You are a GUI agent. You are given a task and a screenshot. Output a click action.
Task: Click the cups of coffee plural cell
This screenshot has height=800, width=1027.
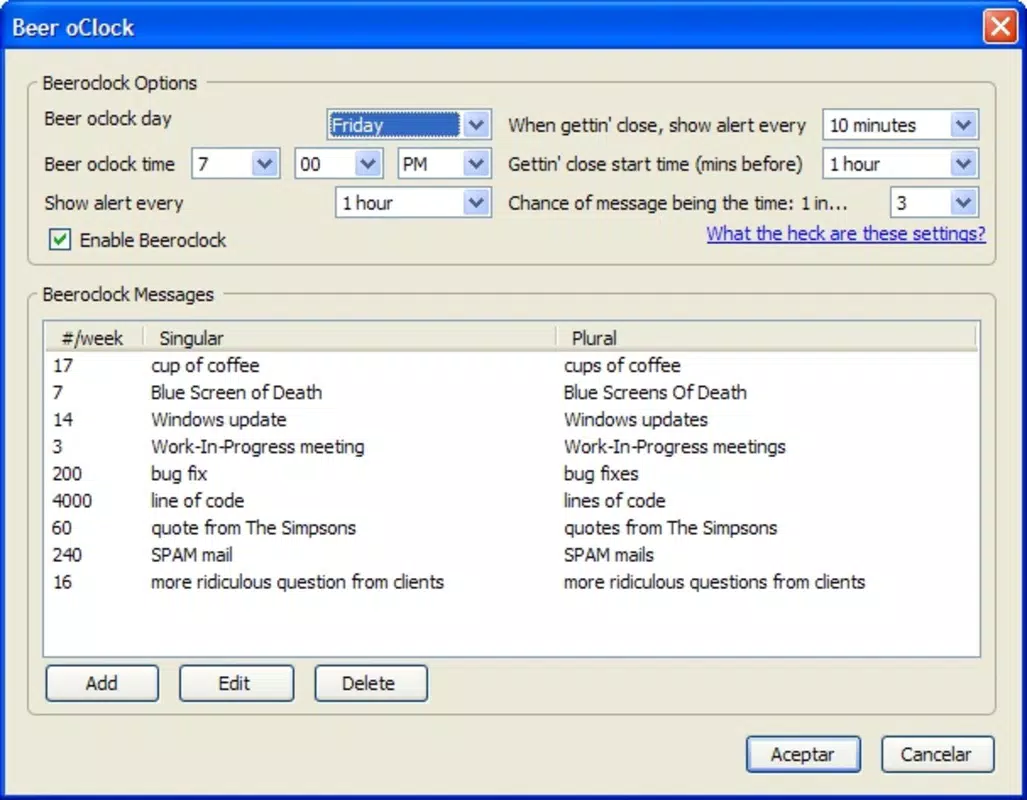(622, 366)
